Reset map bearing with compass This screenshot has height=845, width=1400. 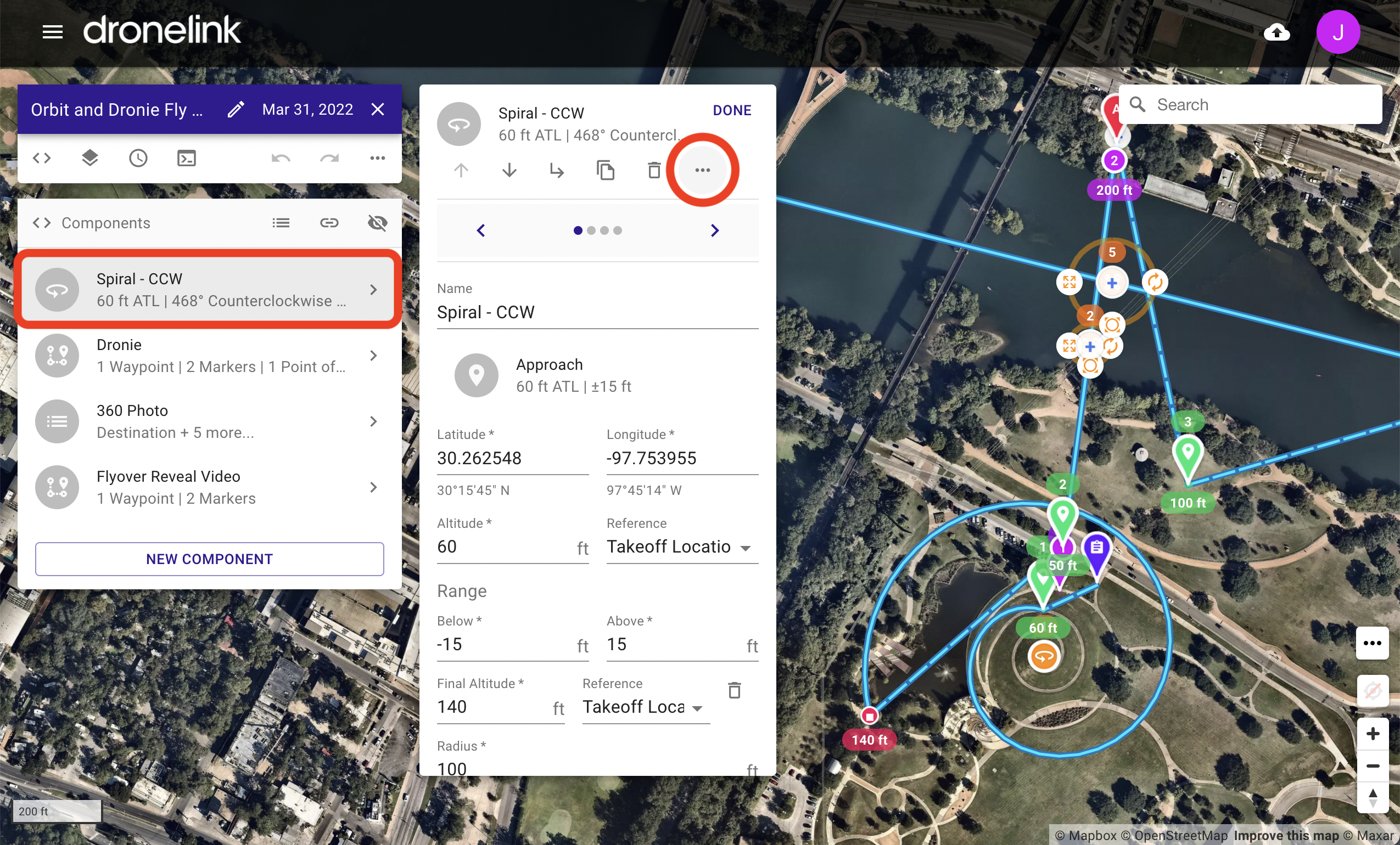point(1372,797)
